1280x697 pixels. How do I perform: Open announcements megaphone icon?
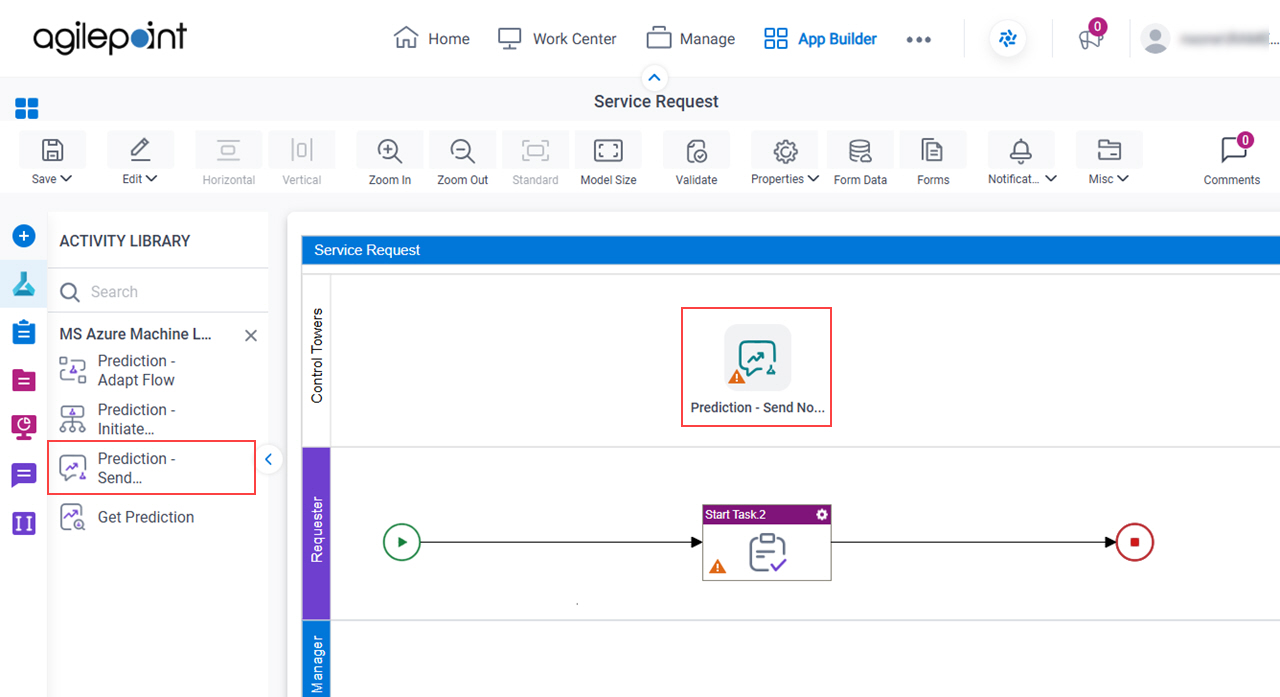pyautogui.click(x=1090, y=38)
